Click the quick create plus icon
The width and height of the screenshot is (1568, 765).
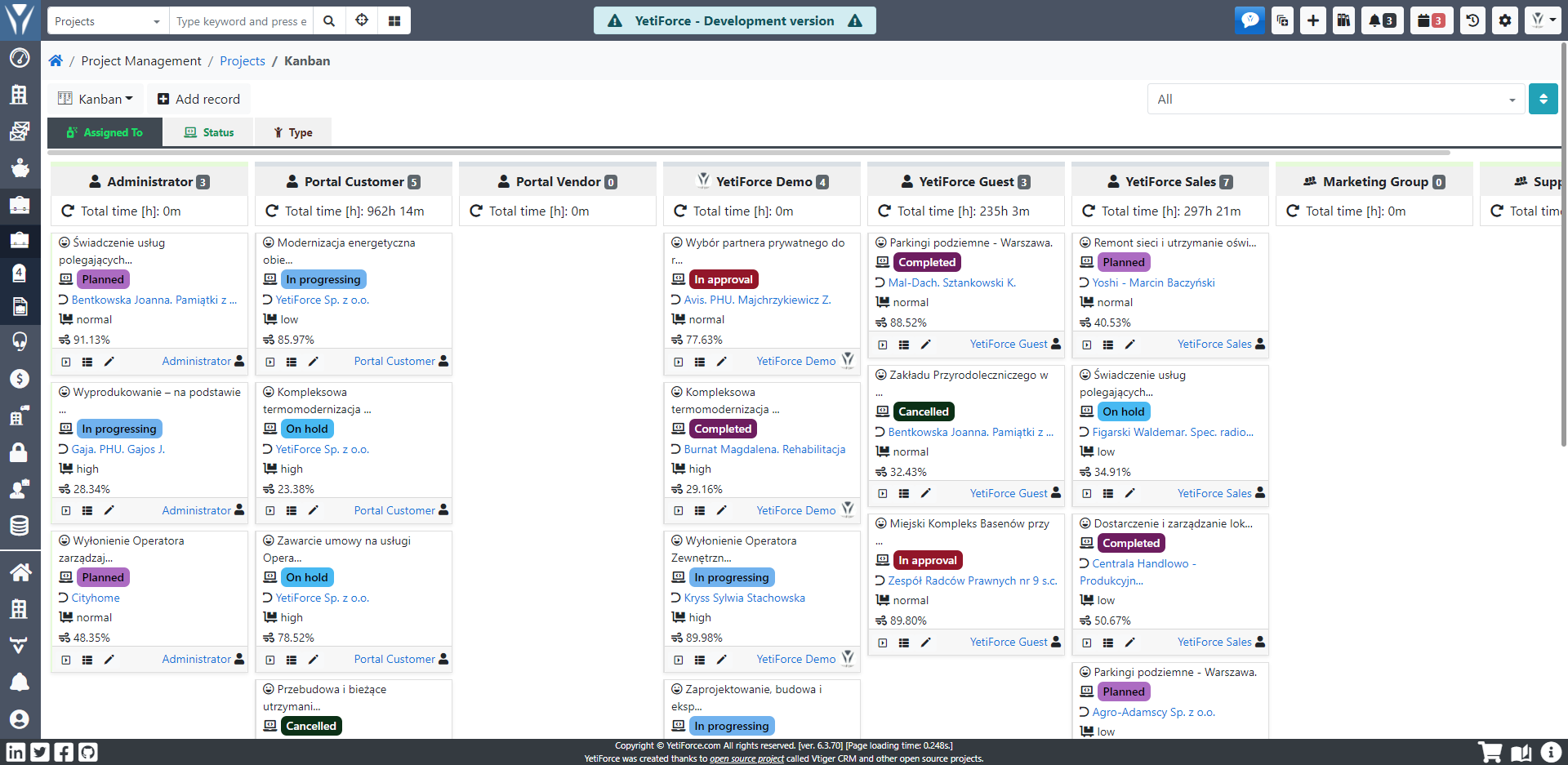click(1312, 20)
